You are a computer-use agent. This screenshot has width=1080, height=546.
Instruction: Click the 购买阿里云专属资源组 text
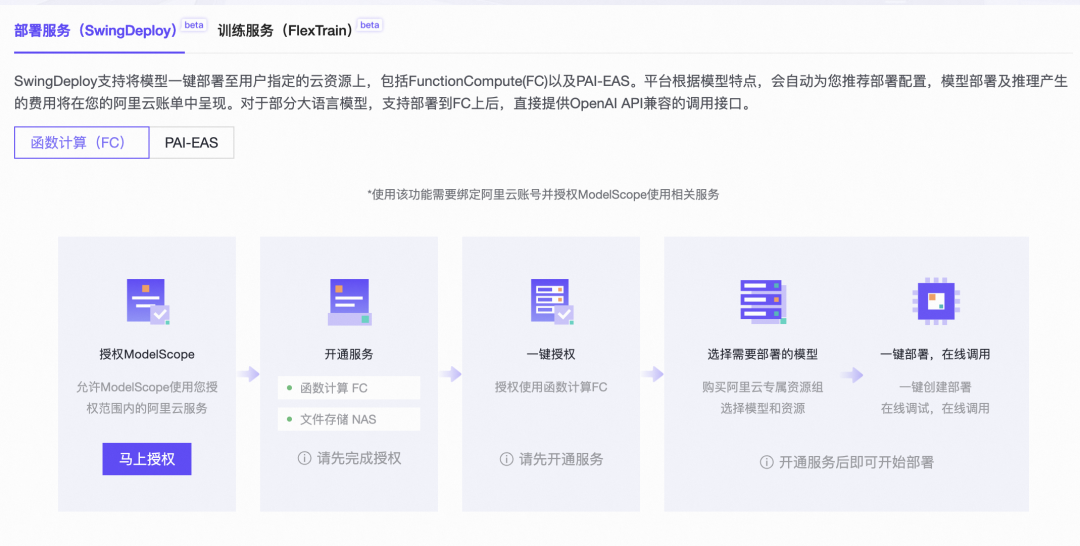[762, 388]
